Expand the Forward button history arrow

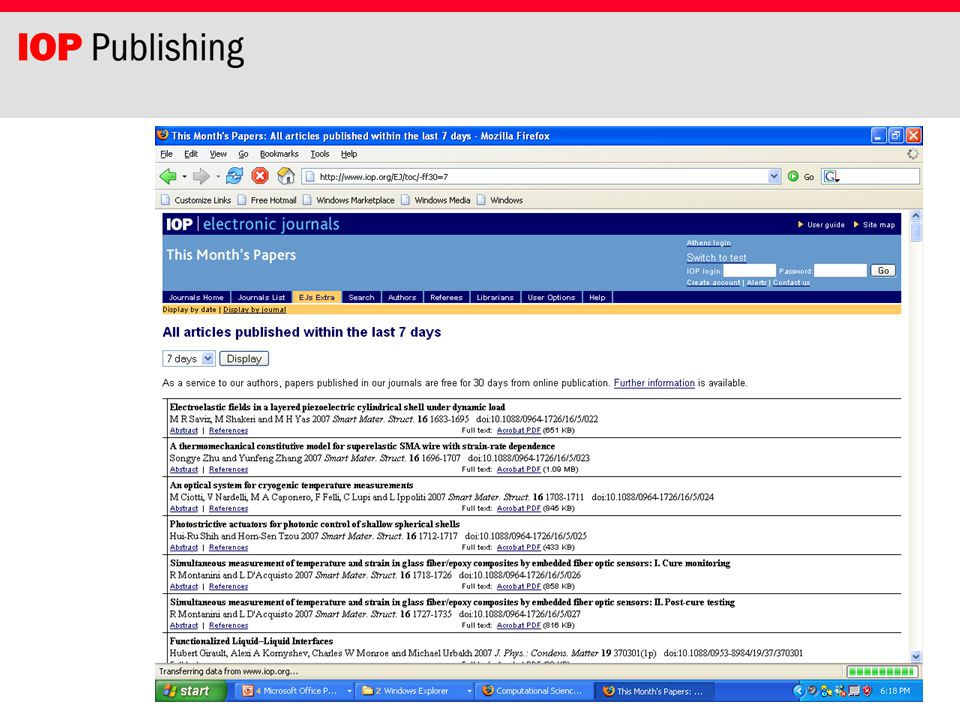pos(217,177)
